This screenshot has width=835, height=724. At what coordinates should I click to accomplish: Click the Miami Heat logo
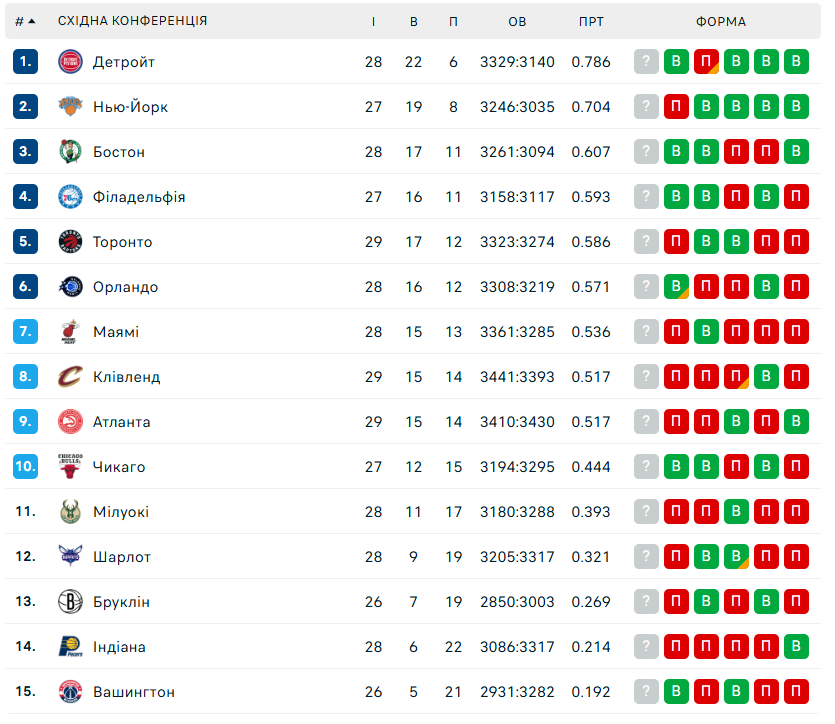(70, 332)
